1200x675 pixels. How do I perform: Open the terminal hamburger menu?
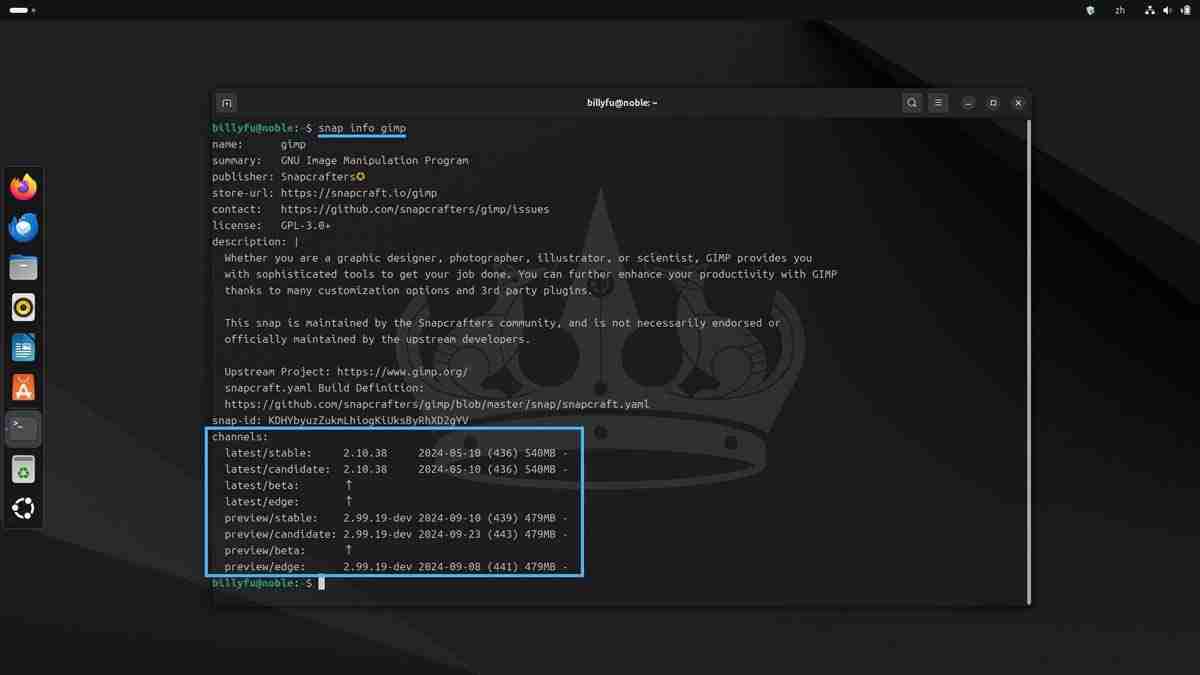937,102
